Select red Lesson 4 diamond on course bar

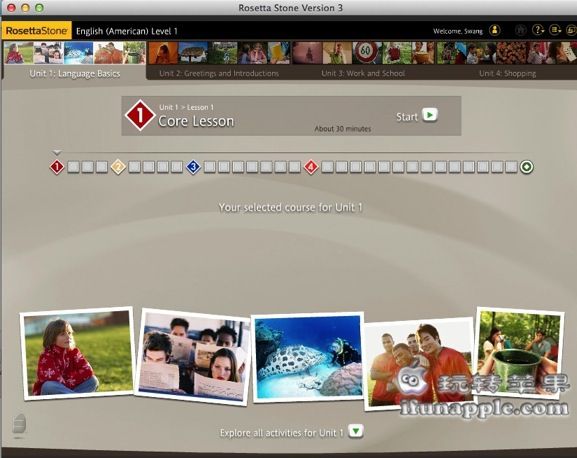[x=311, y=167]
